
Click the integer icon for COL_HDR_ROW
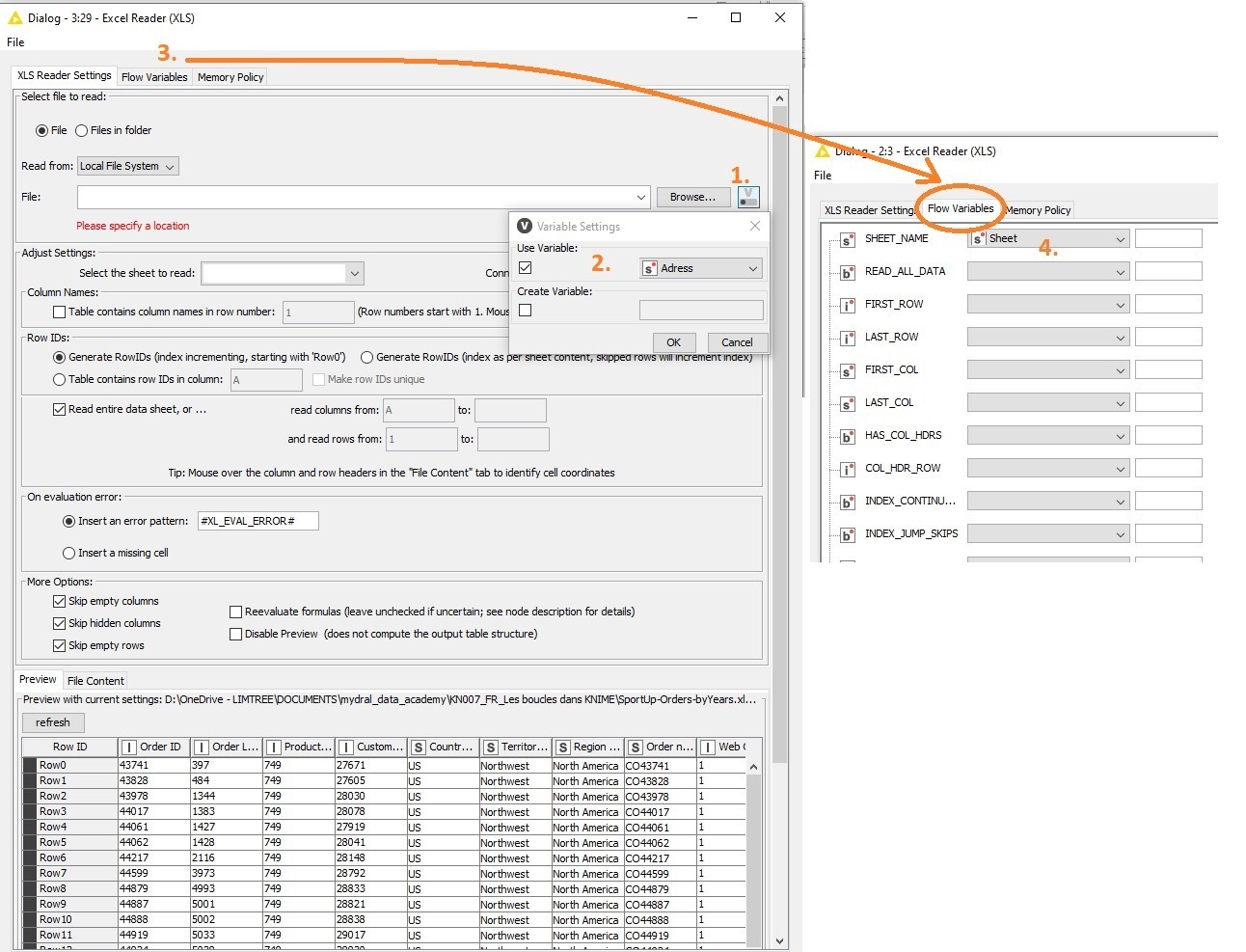point(848,470)
